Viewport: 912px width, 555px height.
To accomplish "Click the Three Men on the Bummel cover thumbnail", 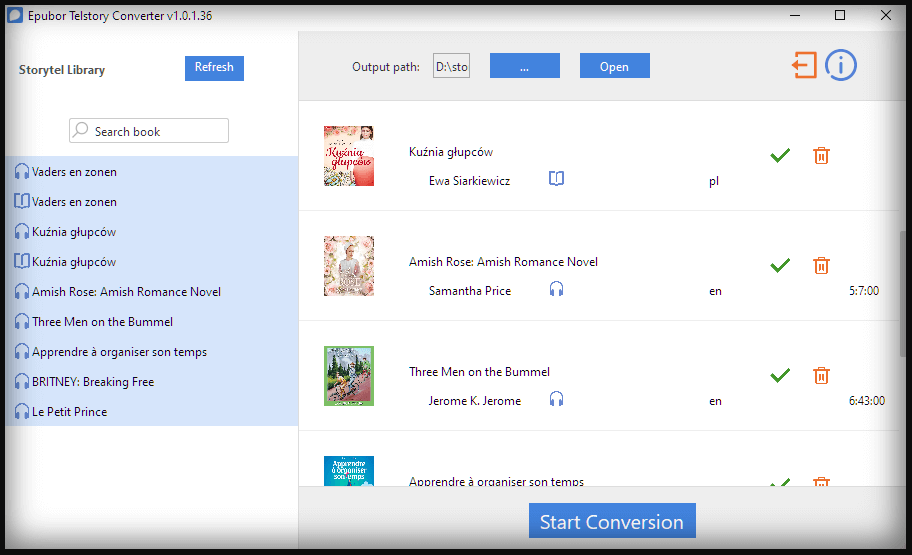I will pos(349,376).
